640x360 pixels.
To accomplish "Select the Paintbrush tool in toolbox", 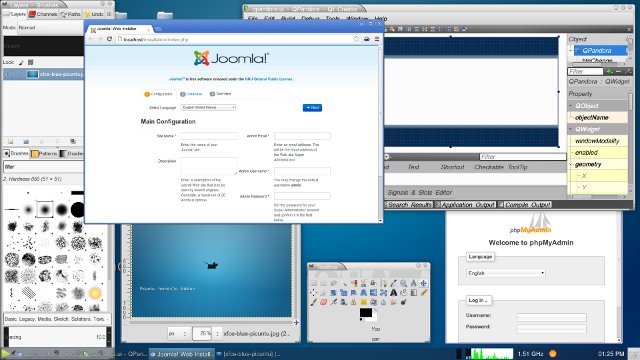I will coord(313,302).
